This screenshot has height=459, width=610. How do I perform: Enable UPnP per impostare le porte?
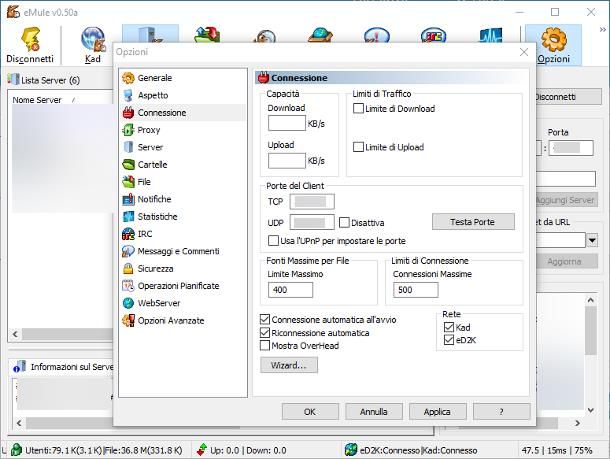click(x=273, y=240)
